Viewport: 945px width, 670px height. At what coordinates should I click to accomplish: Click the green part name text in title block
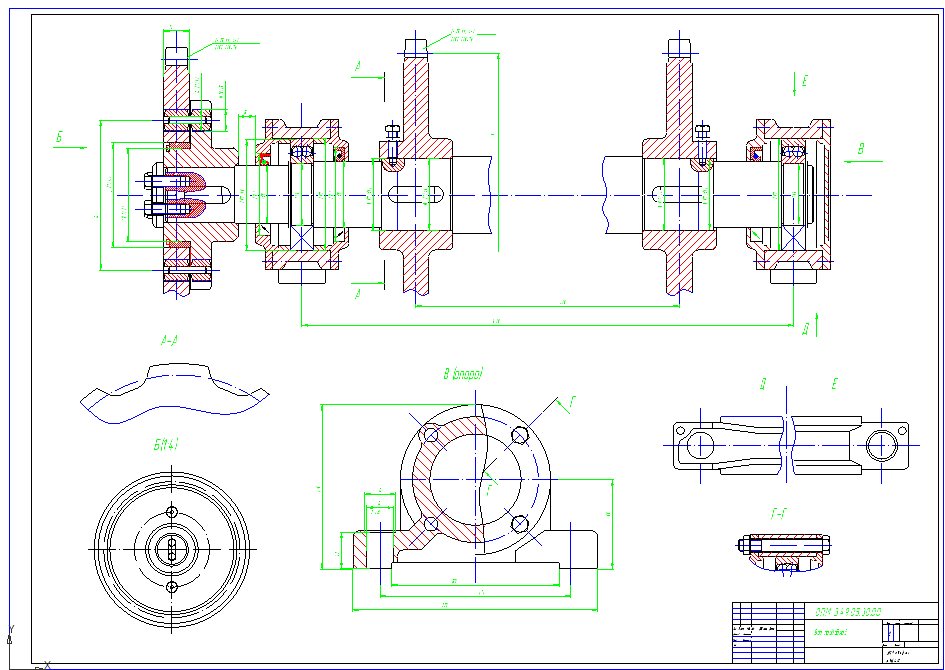(830, 633)
